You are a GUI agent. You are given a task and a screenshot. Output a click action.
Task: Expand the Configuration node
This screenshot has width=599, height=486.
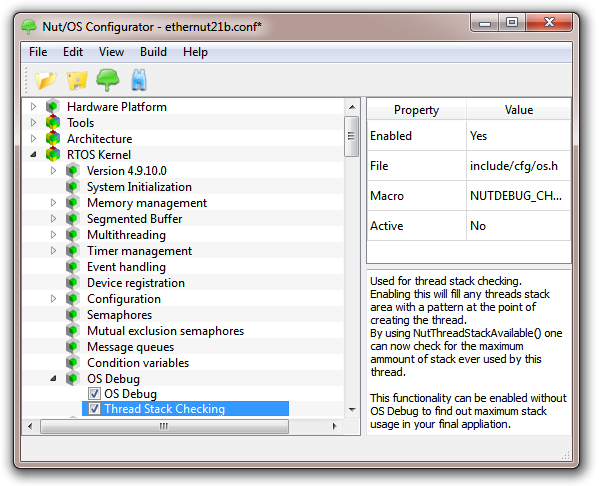[53, 299]
